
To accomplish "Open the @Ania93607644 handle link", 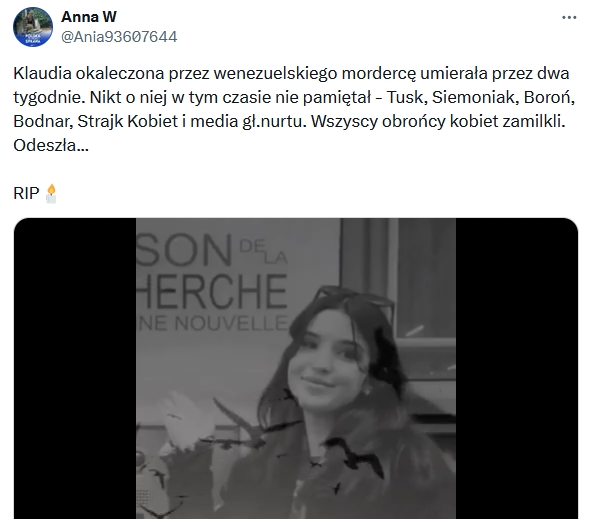I will tap(119, 37).
